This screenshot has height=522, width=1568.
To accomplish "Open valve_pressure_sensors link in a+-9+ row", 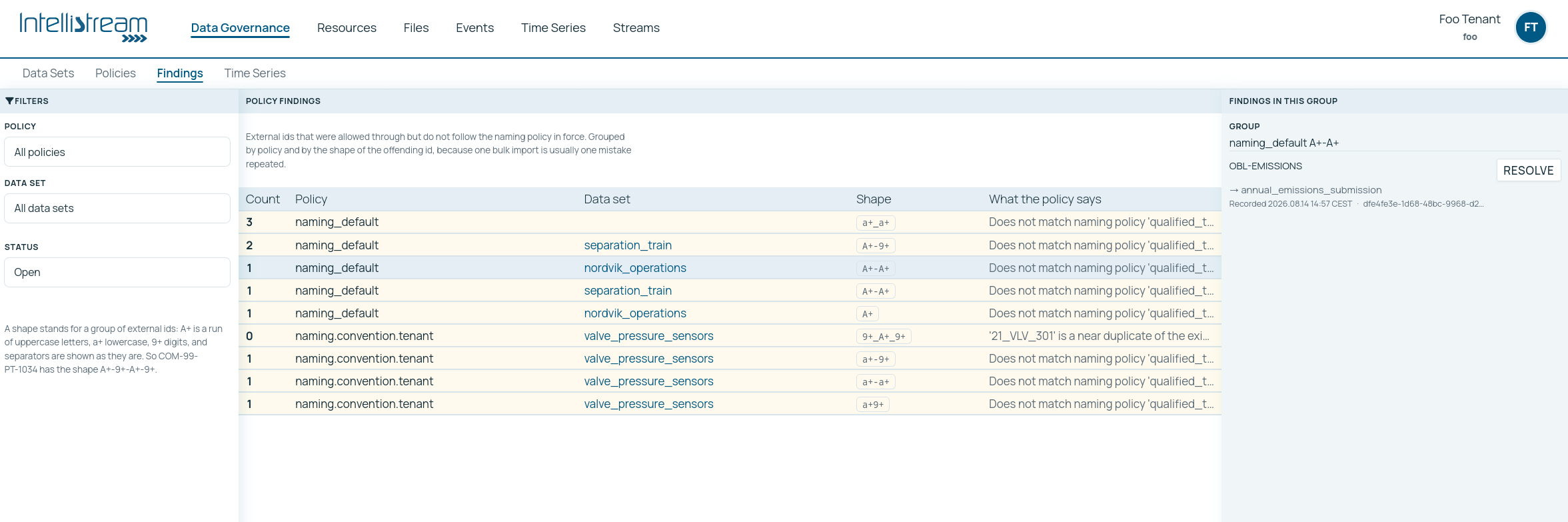I will [648, 358].
